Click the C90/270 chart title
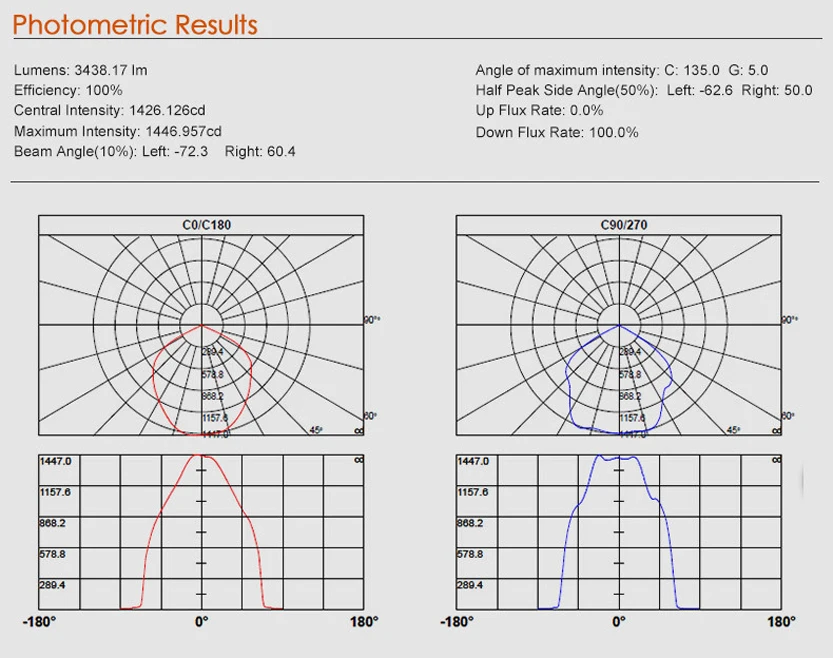 coord(624,225)
